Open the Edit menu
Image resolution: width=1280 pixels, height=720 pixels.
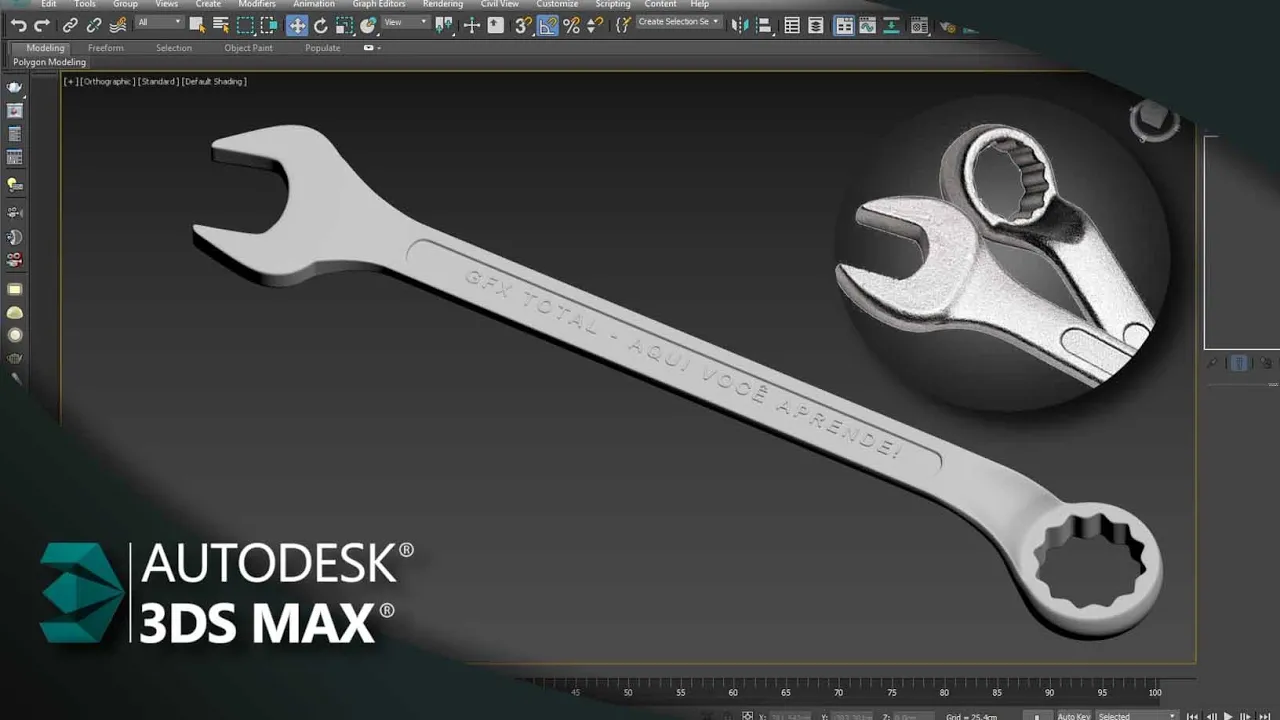48,4
